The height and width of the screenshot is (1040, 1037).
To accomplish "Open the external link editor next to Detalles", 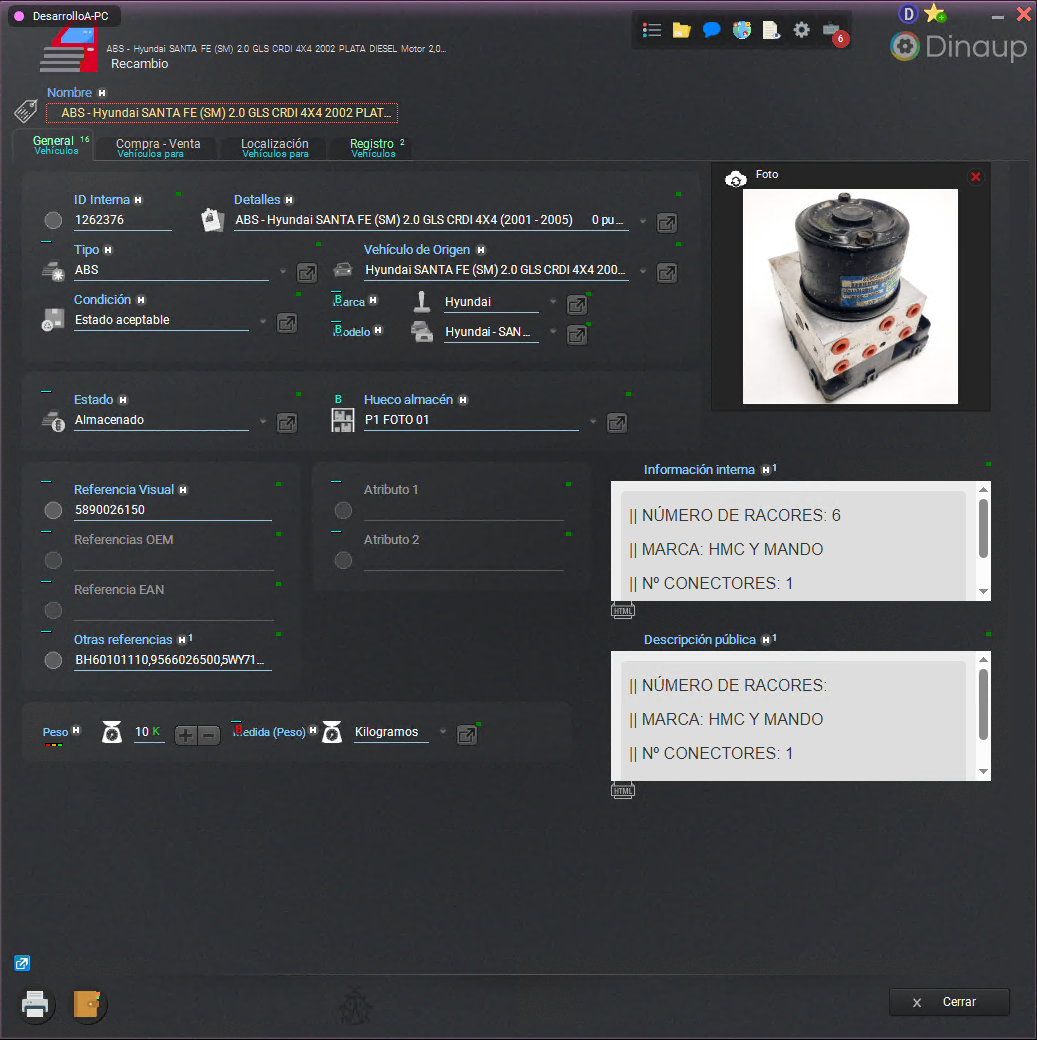I will (x=666, y=222).
